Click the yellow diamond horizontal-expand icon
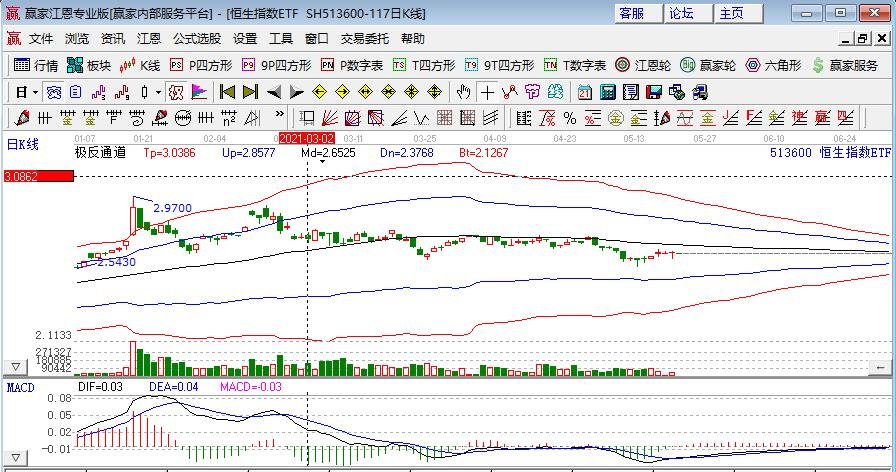896x472 pixels. pyautogui.click(x=366, y=92)
